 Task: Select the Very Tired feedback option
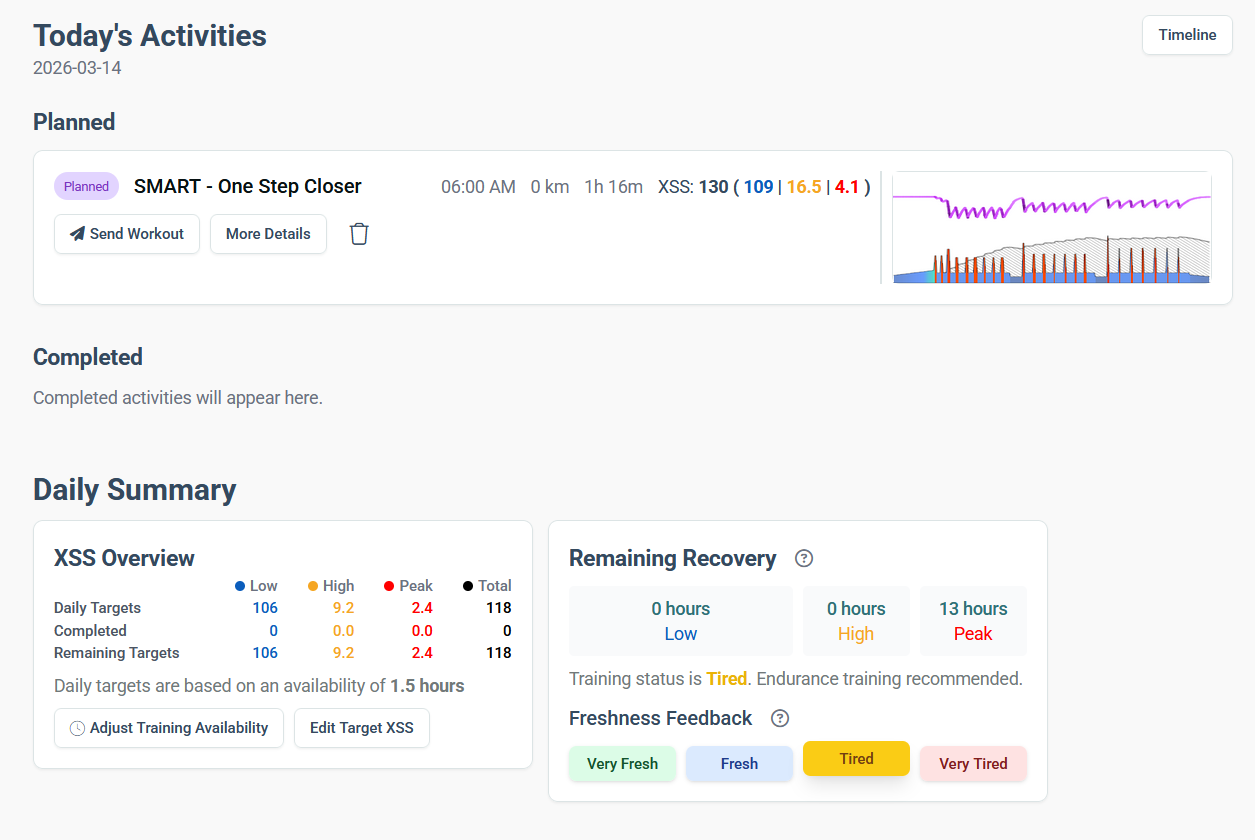click(973, 763)
